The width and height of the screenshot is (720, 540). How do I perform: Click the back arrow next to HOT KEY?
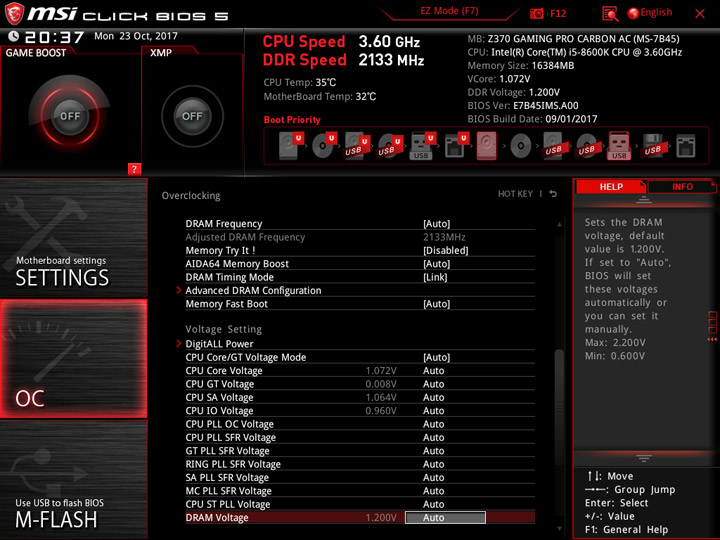553,194
